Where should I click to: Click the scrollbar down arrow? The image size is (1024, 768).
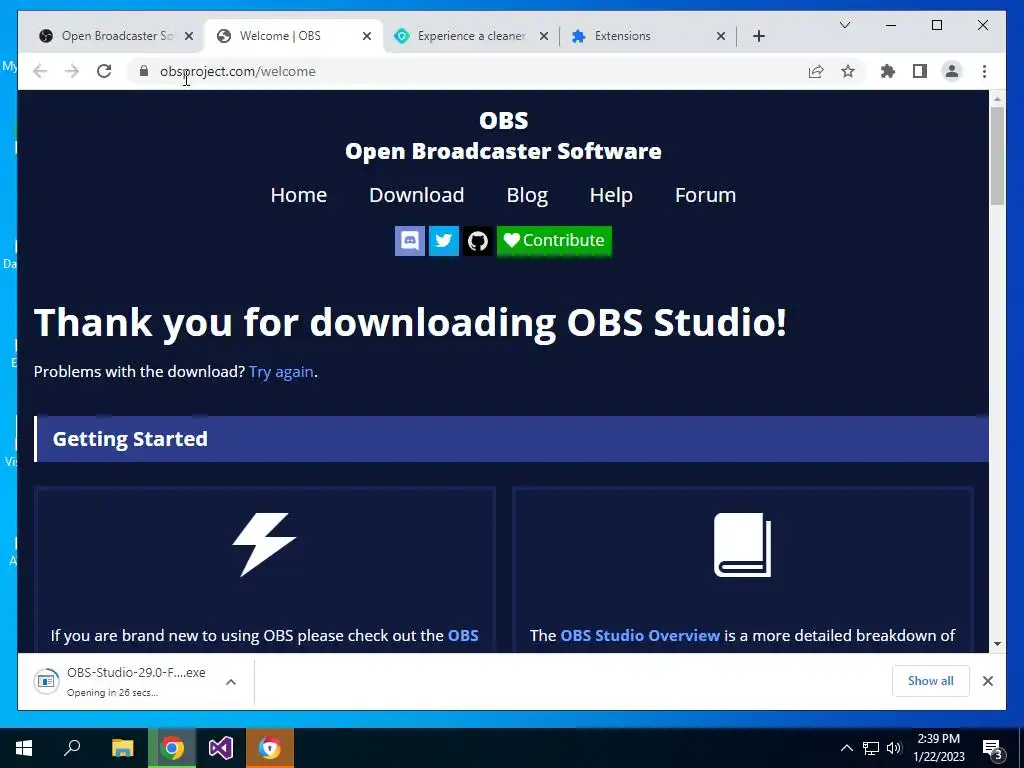(997, 644)
